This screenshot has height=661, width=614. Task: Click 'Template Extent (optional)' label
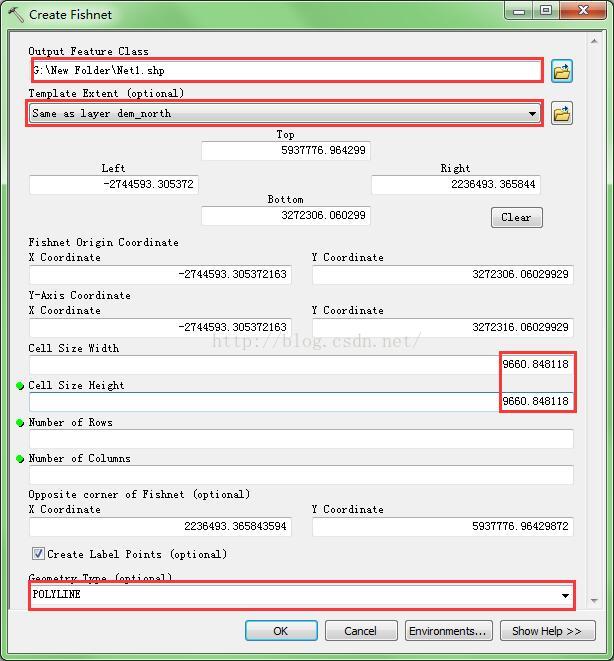pyautogui.click(x=106, y=93)
